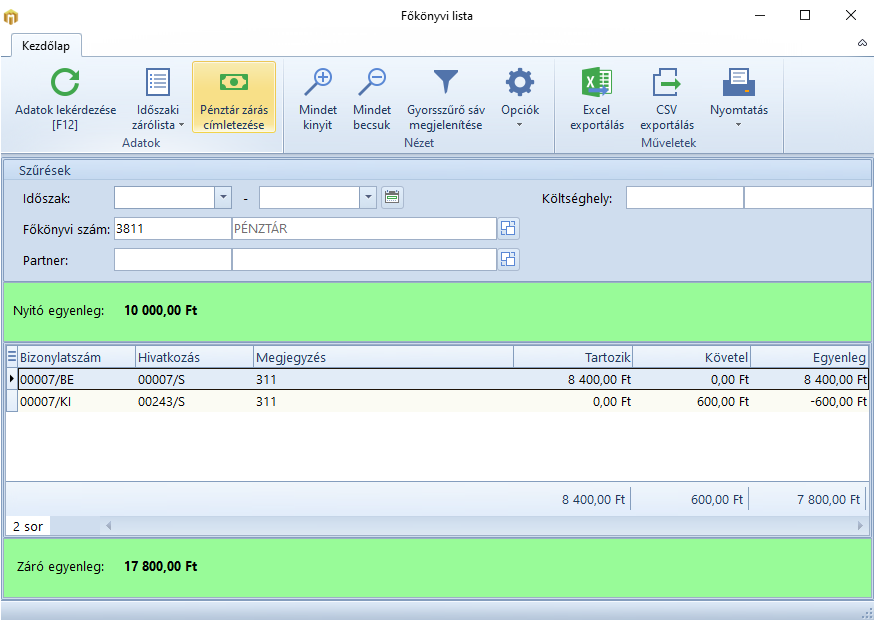Open the Partner lookup button
Screen dimensions: 875x621
pyautogui.click(x=509, y=260)
